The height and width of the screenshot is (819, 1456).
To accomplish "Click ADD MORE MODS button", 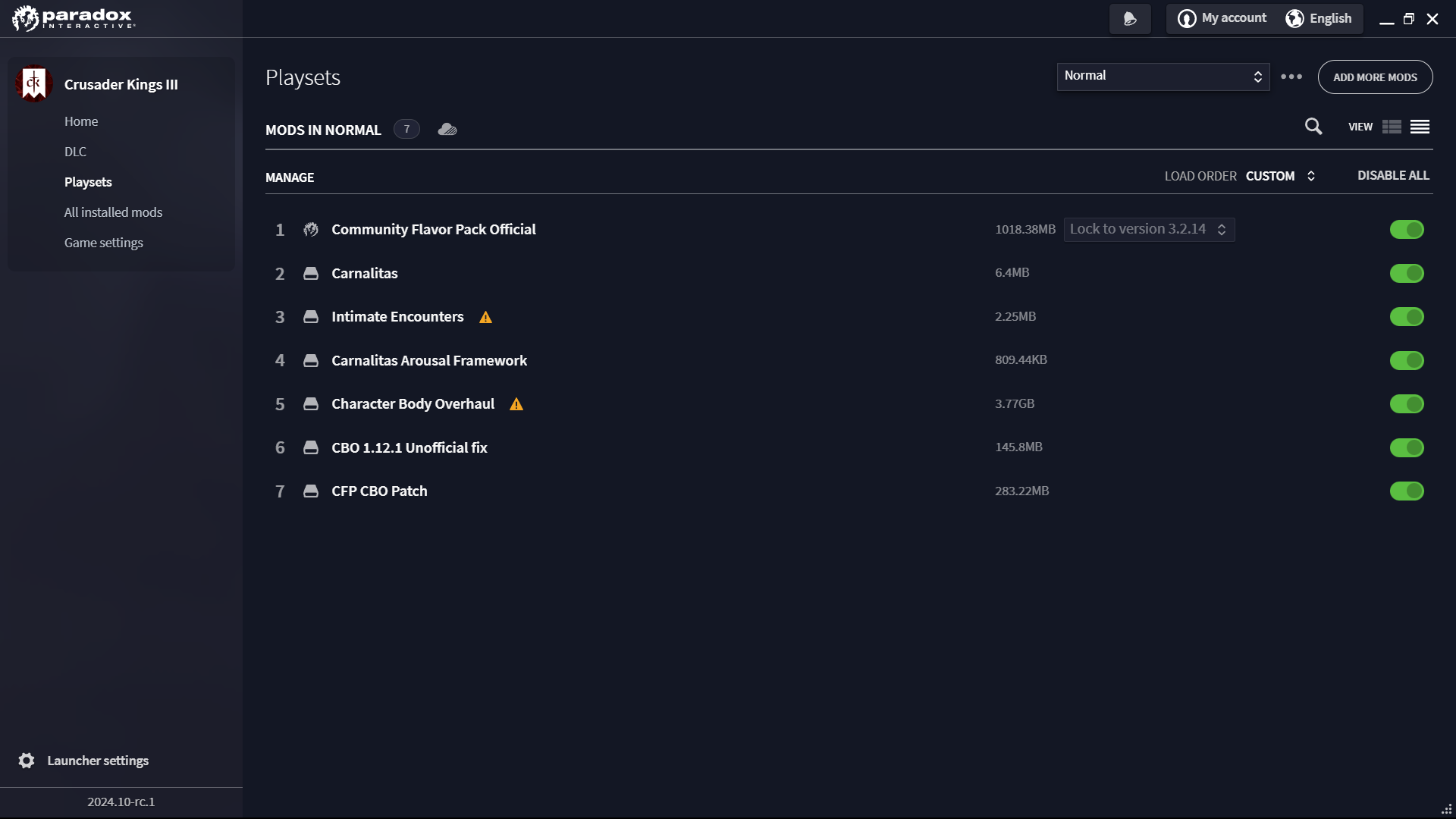I will pos(1375,77).
